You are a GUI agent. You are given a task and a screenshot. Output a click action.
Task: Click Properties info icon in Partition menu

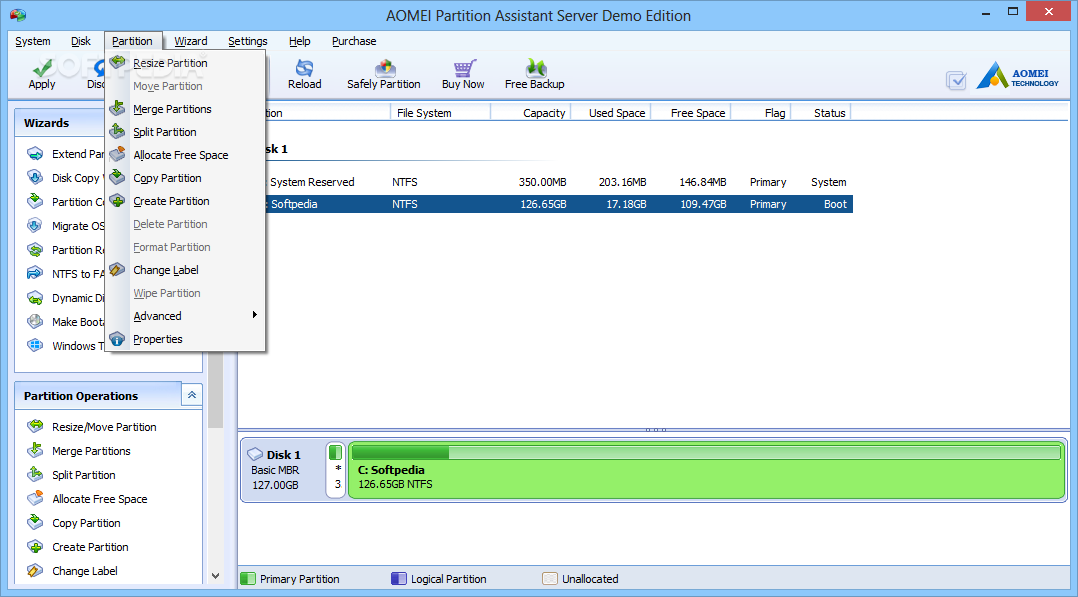(118, 338)
